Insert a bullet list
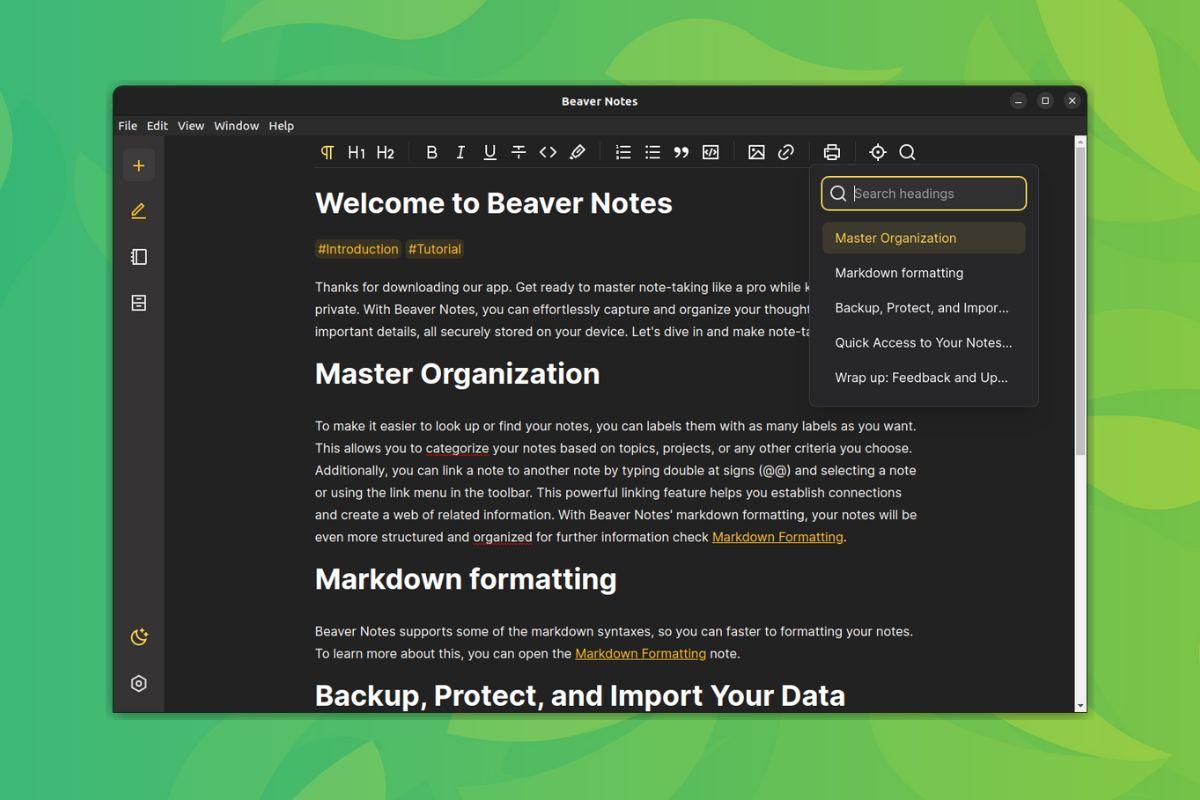Image resolution: width=1200 pixels, height=800 pixels. (x=652, y=152)
